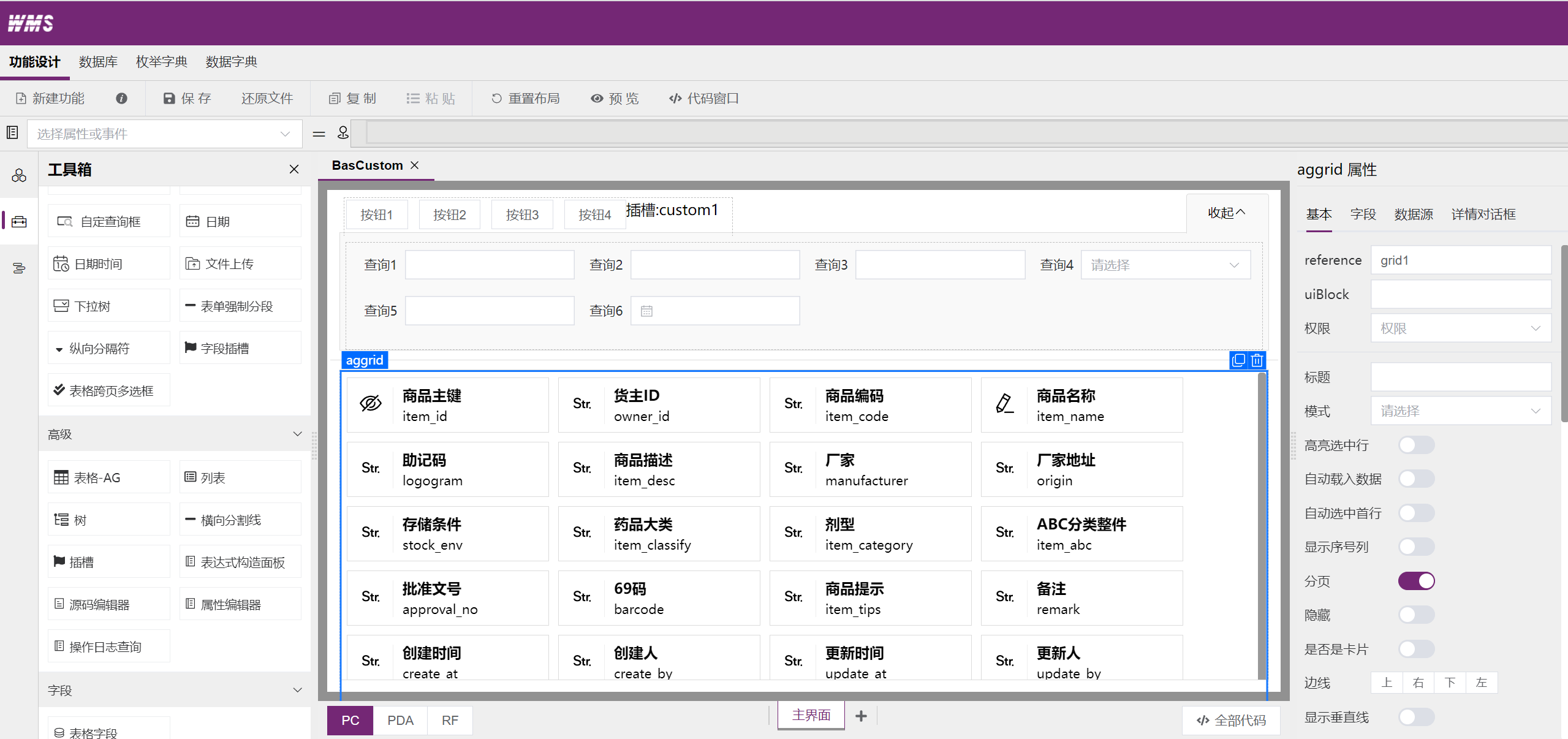Turn on the 显示序号列 switch
This screenshot has height=739, width=1568.
tap(1416, 547)
